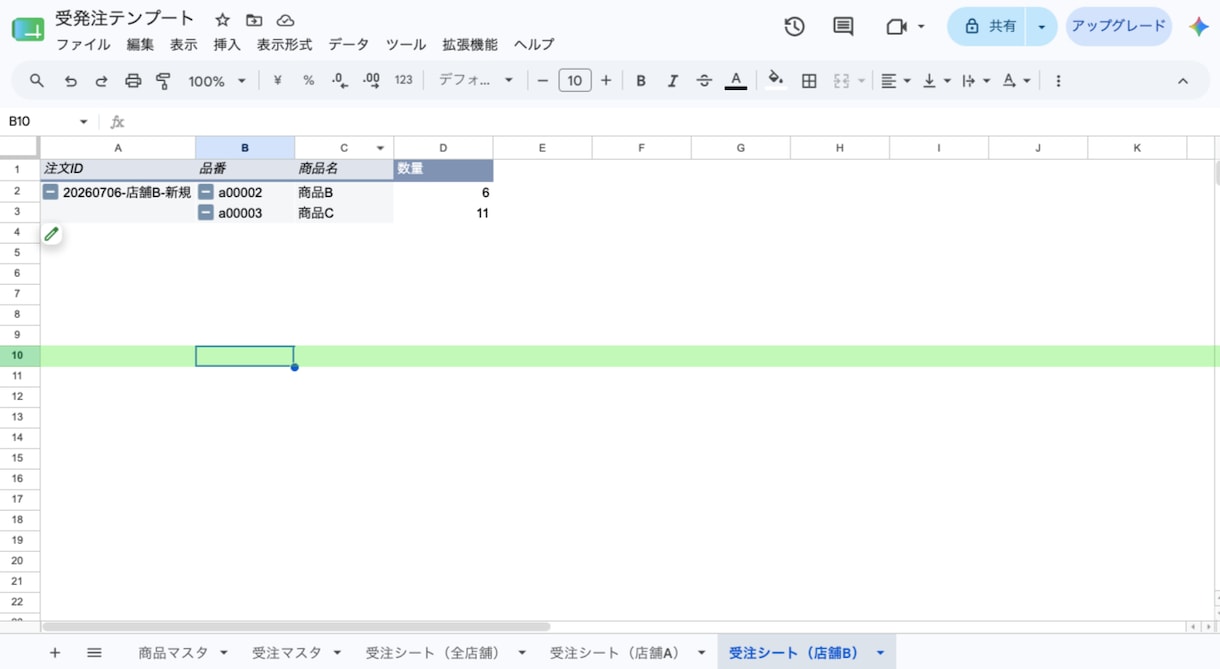Open text rotation dropdown
Image resolution: width=1220 pixels, height=669 pixels.
click(1016, 81)
